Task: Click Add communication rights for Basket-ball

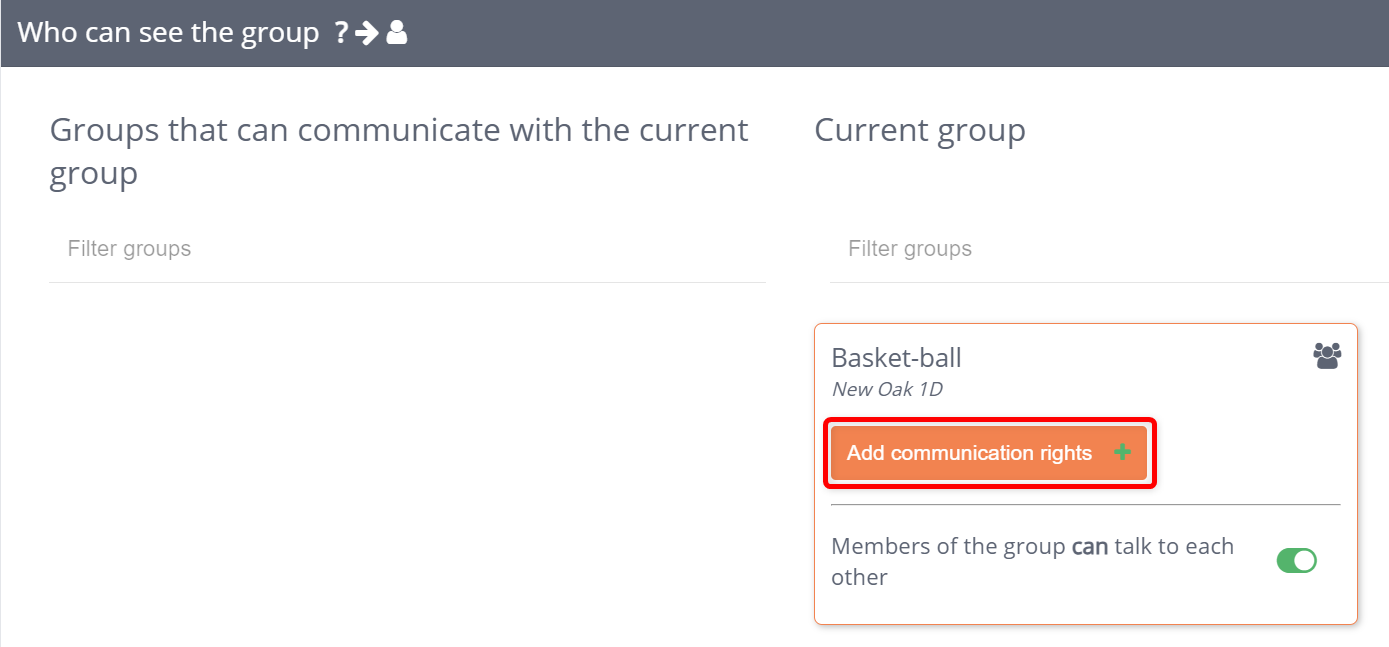Action: click(988, 452)
